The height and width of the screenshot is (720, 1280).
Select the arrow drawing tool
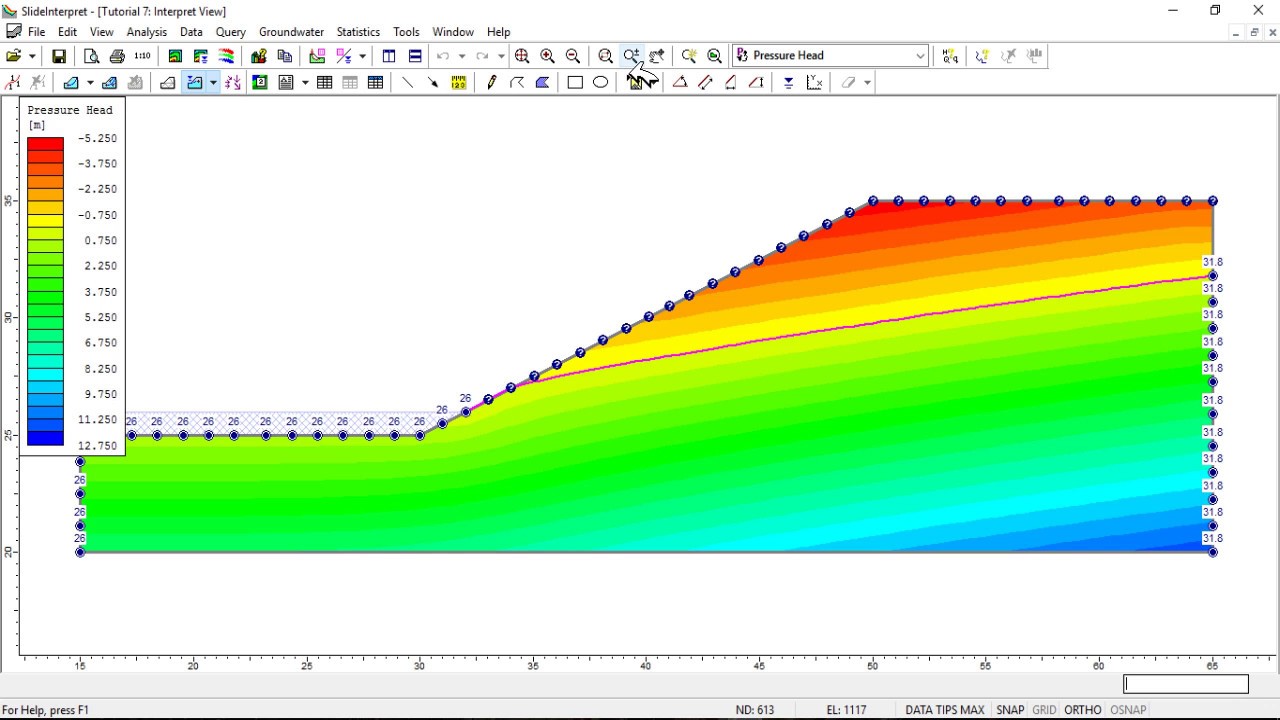pyautogui.click(x=433, y=83)
